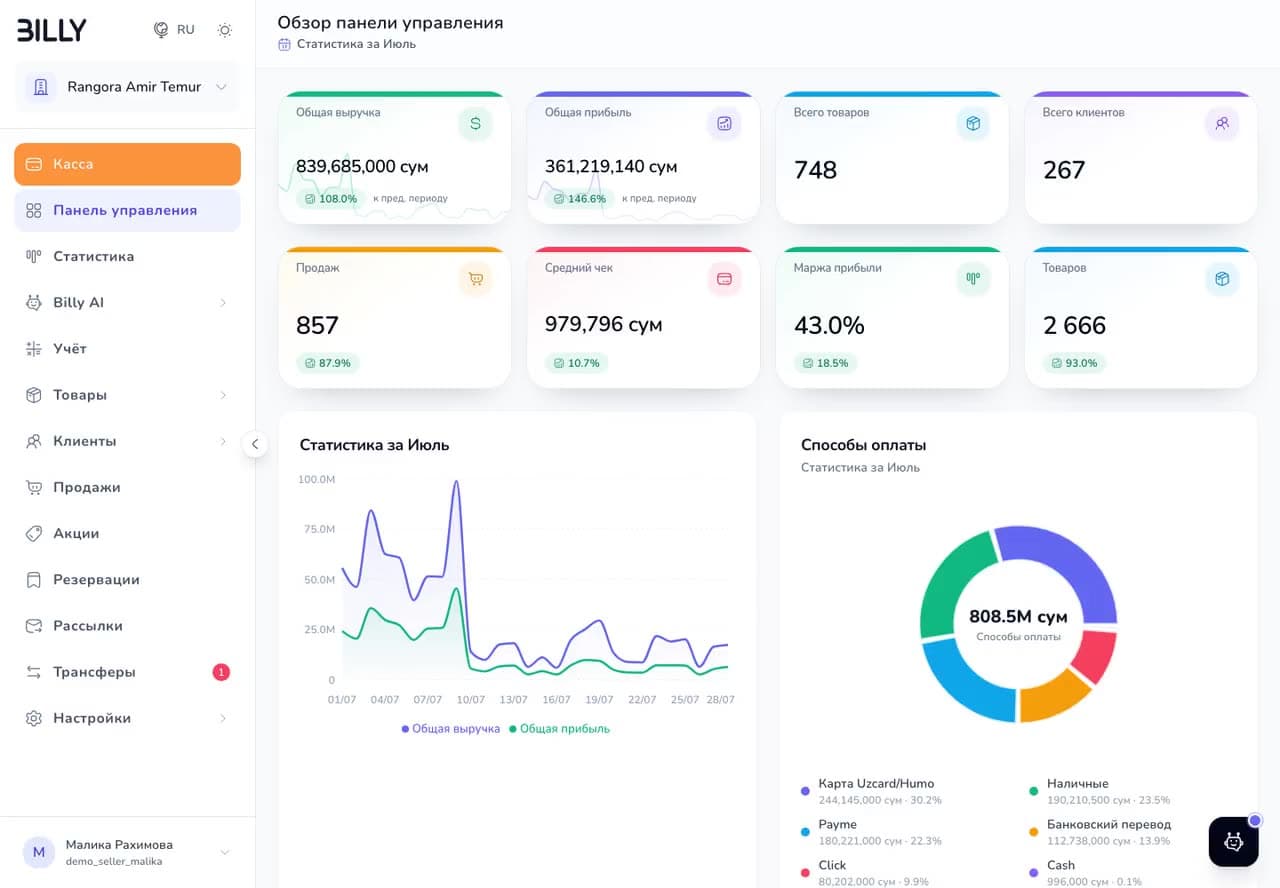Click the red donut chart segment

[x=1097, y=654]
